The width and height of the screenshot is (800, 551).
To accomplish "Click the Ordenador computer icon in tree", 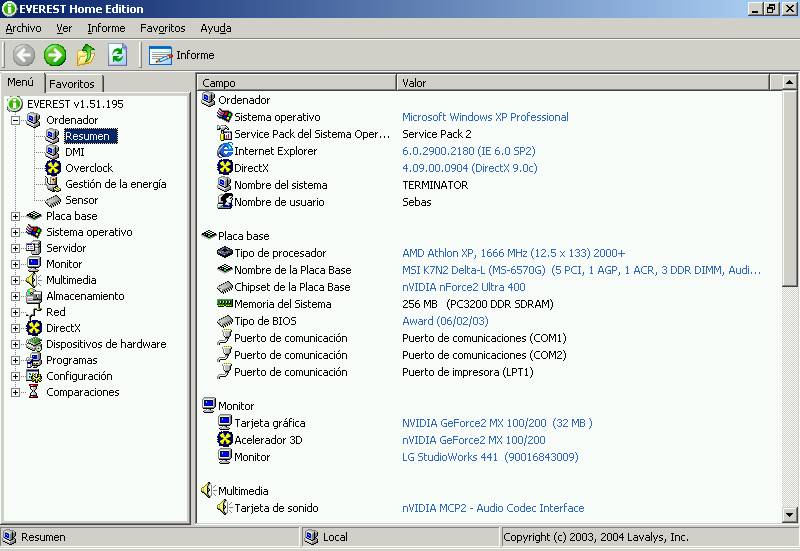I will (33, 120).
